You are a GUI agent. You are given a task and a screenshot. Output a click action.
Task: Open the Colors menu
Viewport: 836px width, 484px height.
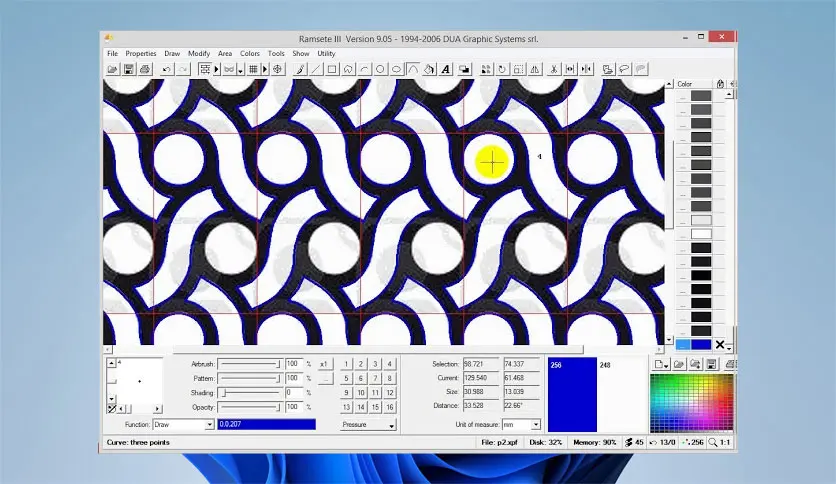pos(250,53)
